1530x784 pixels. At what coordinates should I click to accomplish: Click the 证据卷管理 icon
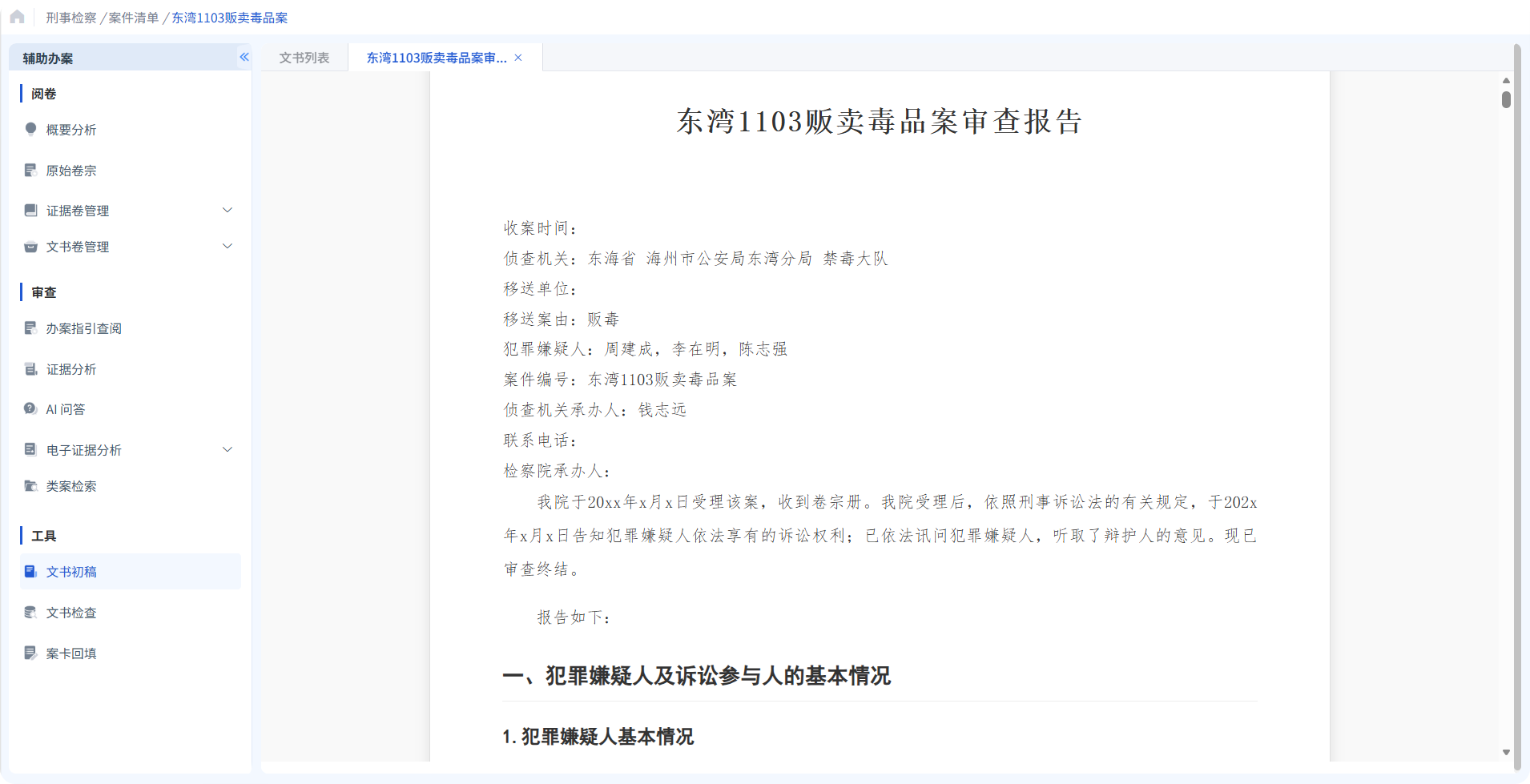[x=30, y=210]
